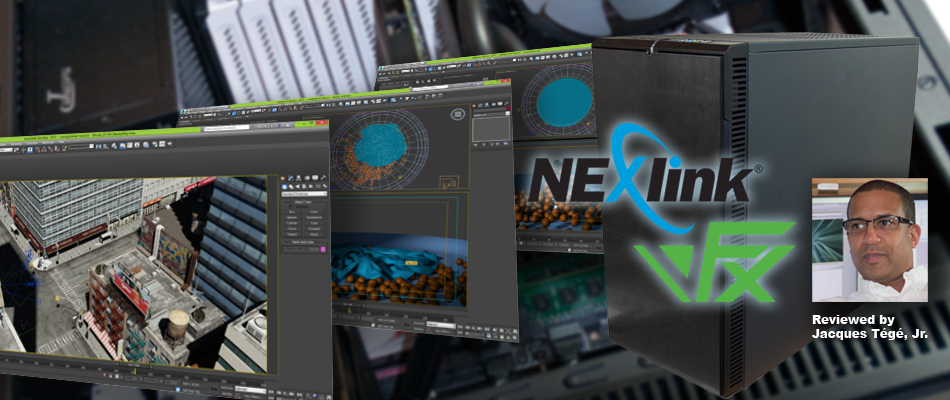Select Cameras category icon under Create tab
Viewport: 950px width, 400px height.
pos(304,187)
